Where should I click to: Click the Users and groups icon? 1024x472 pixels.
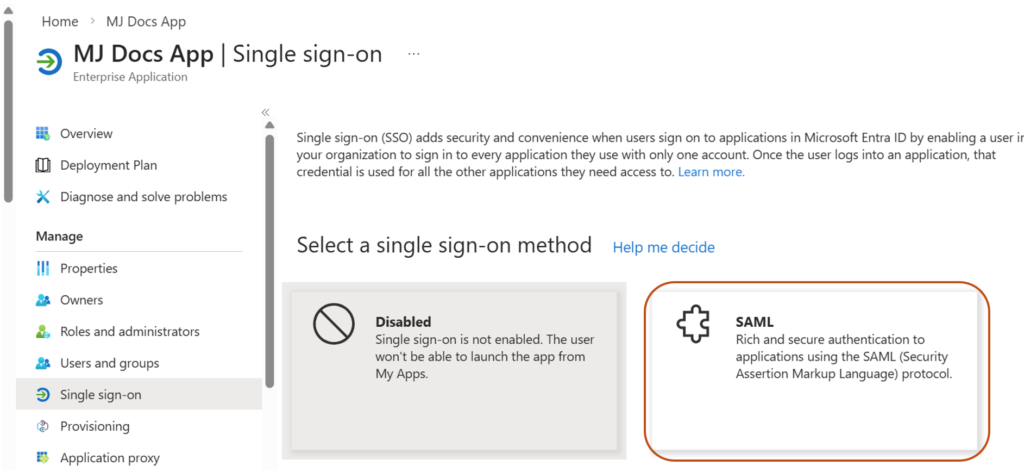pos(43,363)
